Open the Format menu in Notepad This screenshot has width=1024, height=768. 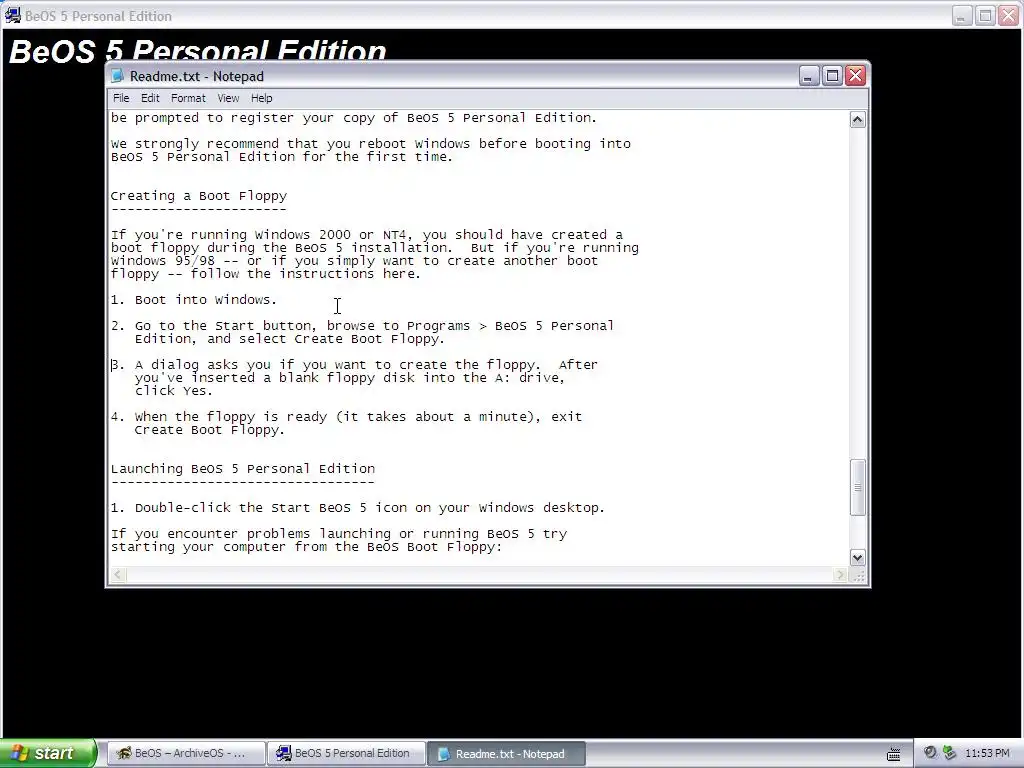point(188,98)
